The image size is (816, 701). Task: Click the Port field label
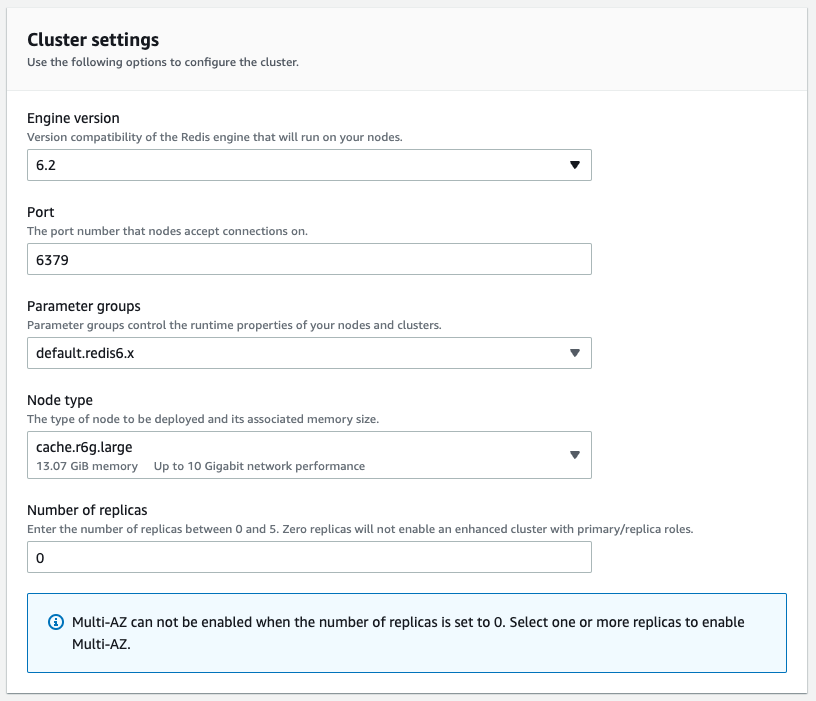(x=41, y=212)
